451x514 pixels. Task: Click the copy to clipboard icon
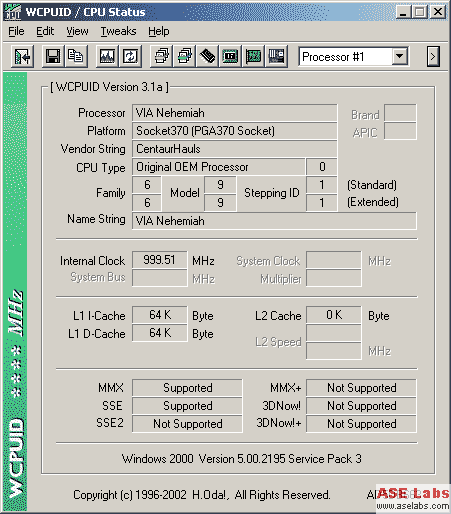(x=76, y=56)
